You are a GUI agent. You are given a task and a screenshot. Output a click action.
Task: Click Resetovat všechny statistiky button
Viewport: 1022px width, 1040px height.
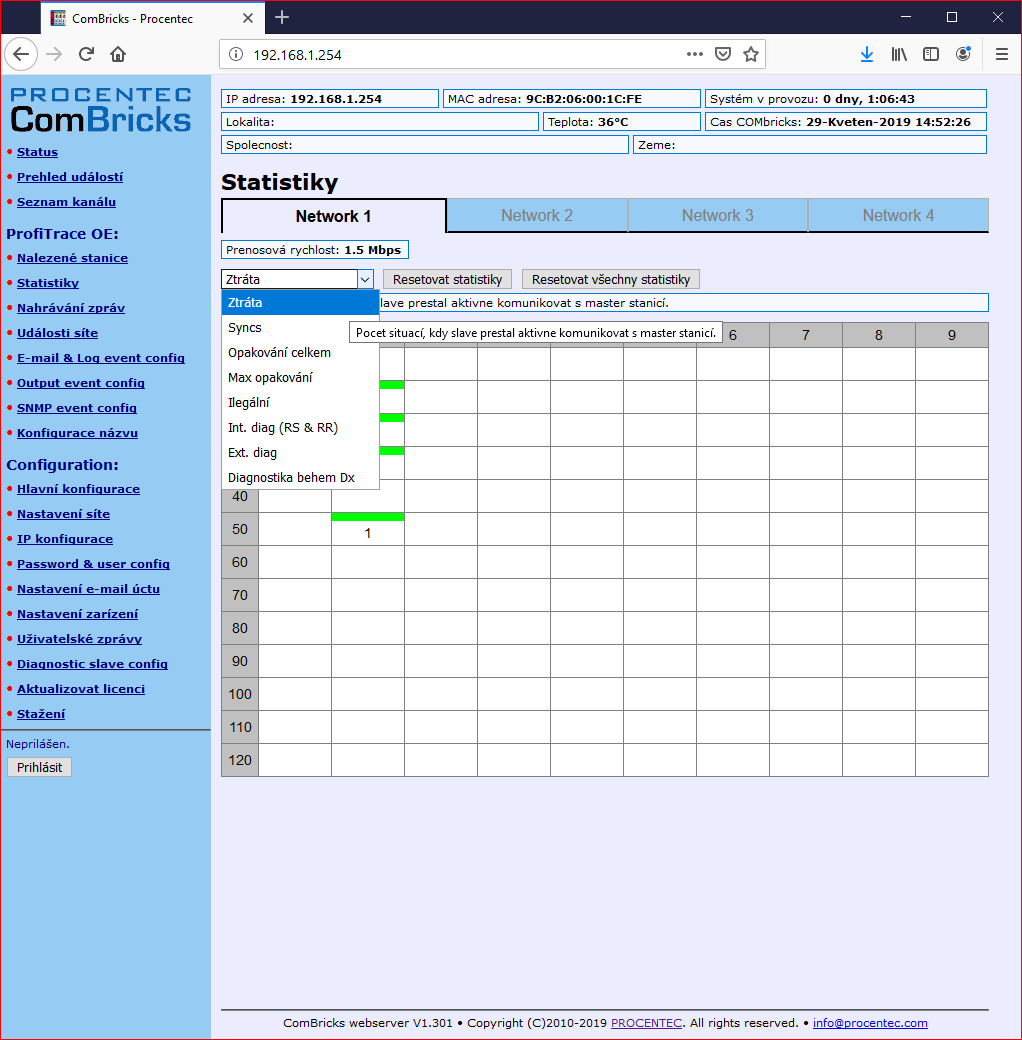[x=611, y=279]
